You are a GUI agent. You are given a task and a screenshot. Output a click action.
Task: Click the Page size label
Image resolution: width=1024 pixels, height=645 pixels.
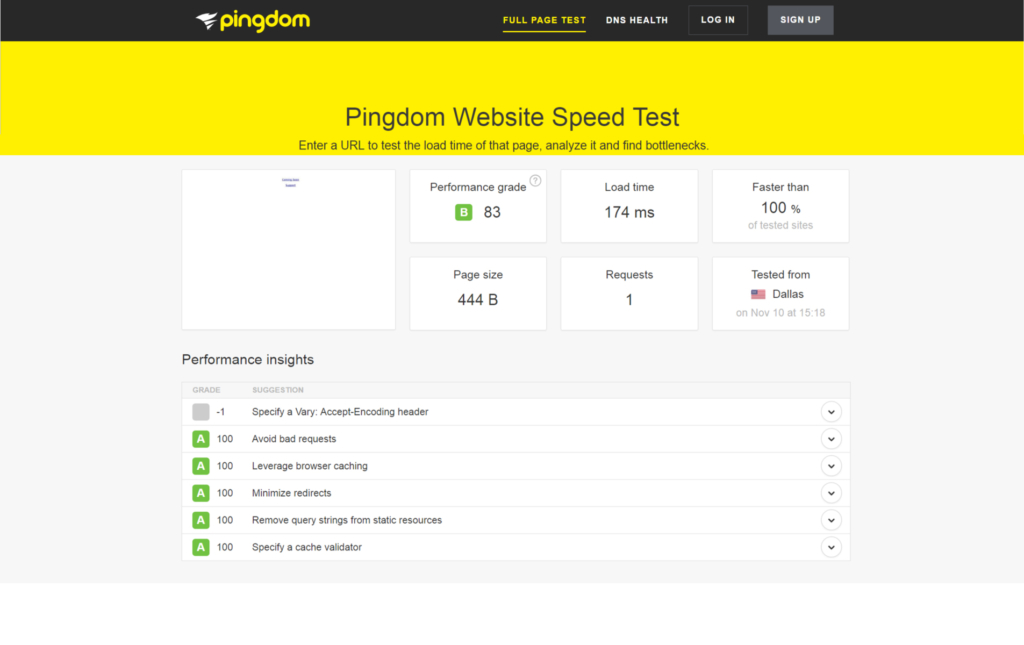[x=478, y=275]
